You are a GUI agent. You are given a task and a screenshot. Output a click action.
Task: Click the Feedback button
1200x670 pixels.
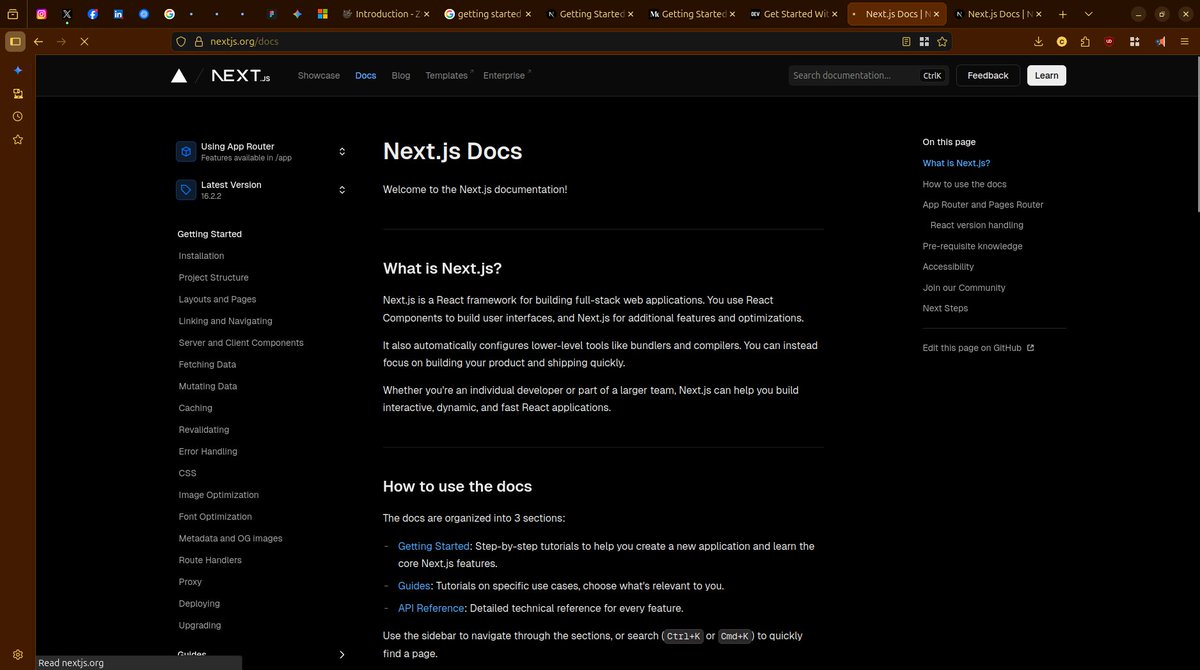tap(988, 75)
